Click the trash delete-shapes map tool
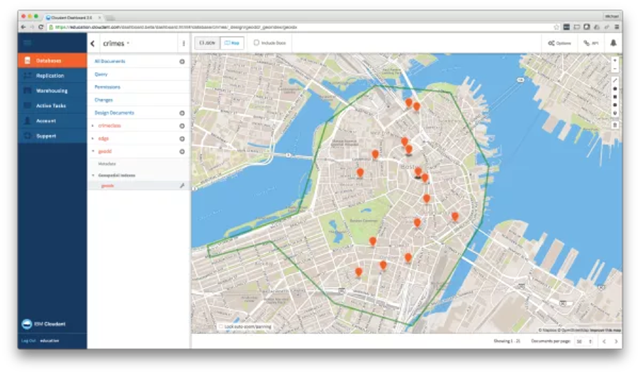Image resolution: width=640 pixels, height=374 pixels. pyautogui.click(x=615, y=125)
